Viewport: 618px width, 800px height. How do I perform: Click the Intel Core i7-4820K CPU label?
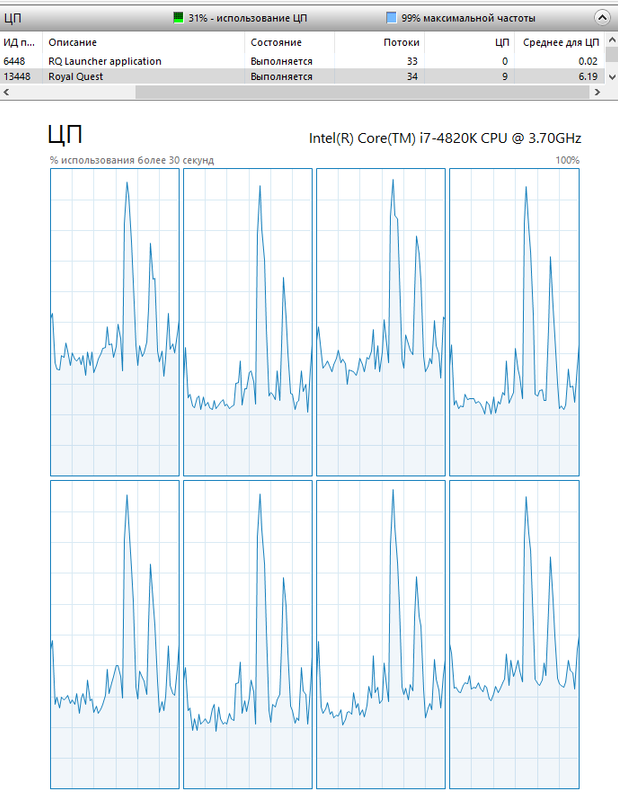click(445, 138)
